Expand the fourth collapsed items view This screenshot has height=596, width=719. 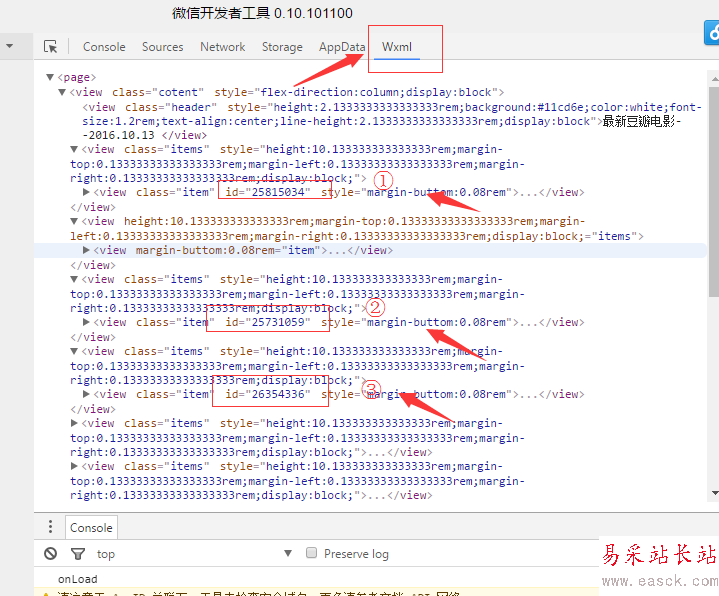pyautogui.click(x=74, y=423)
